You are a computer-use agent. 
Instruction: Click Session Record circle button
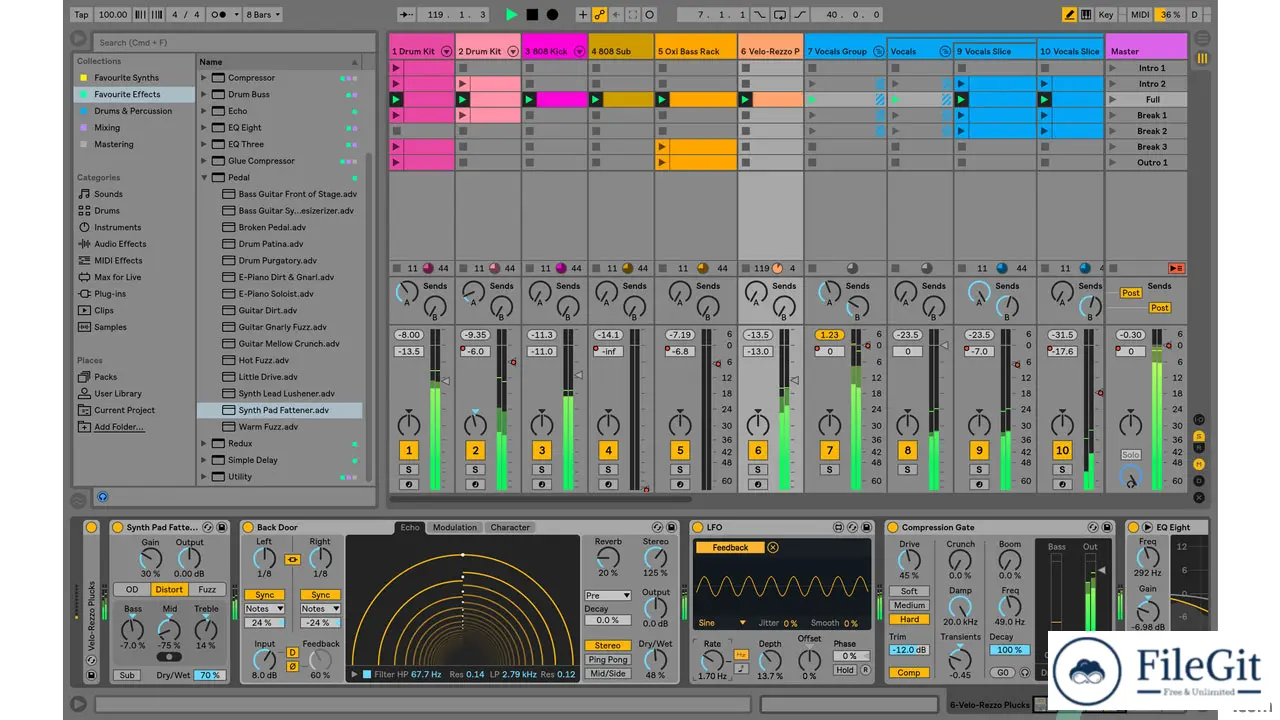tap(649, 15)
